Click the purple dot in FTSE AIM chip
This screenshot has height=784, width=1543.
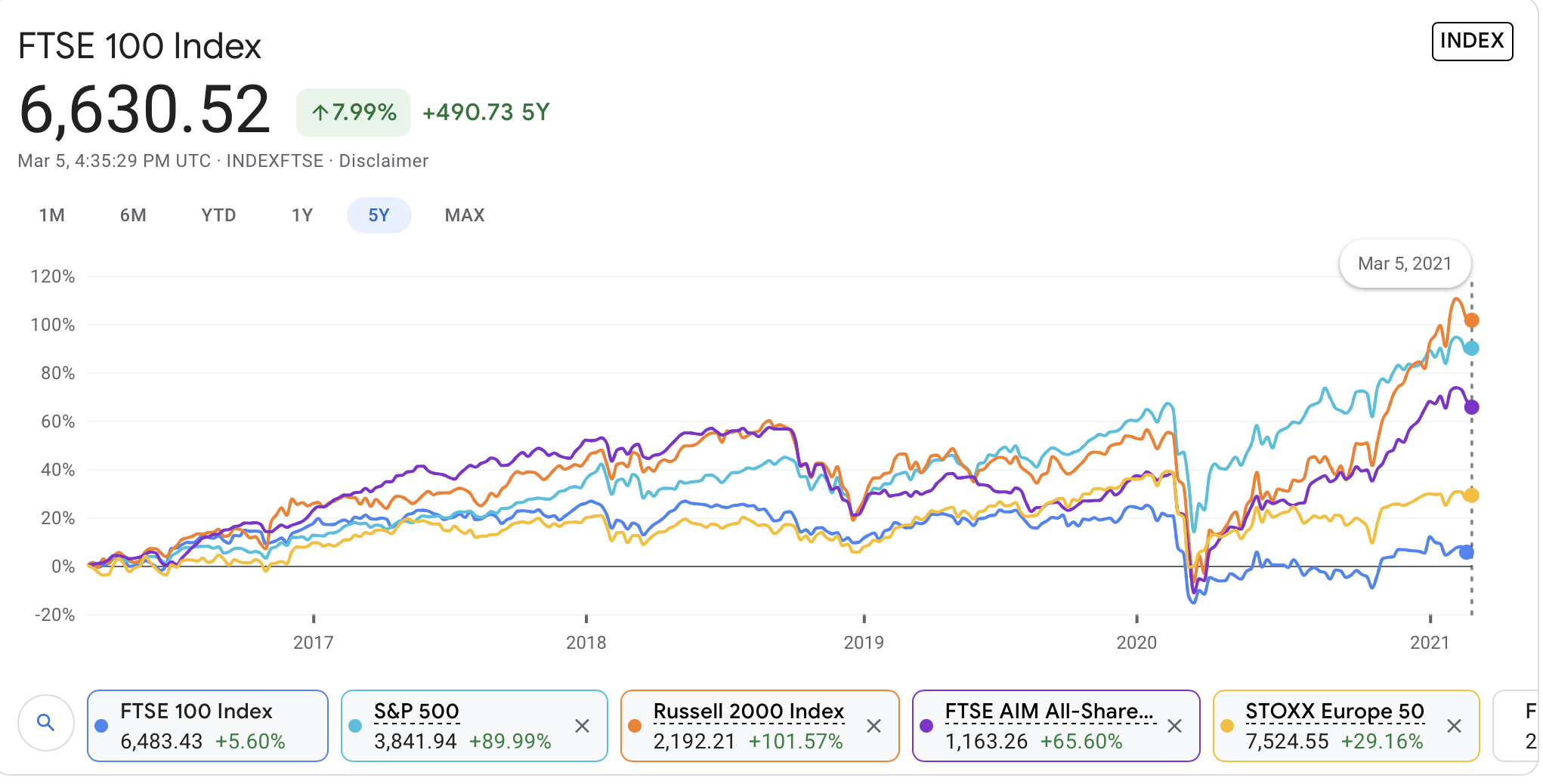point(926,726)
